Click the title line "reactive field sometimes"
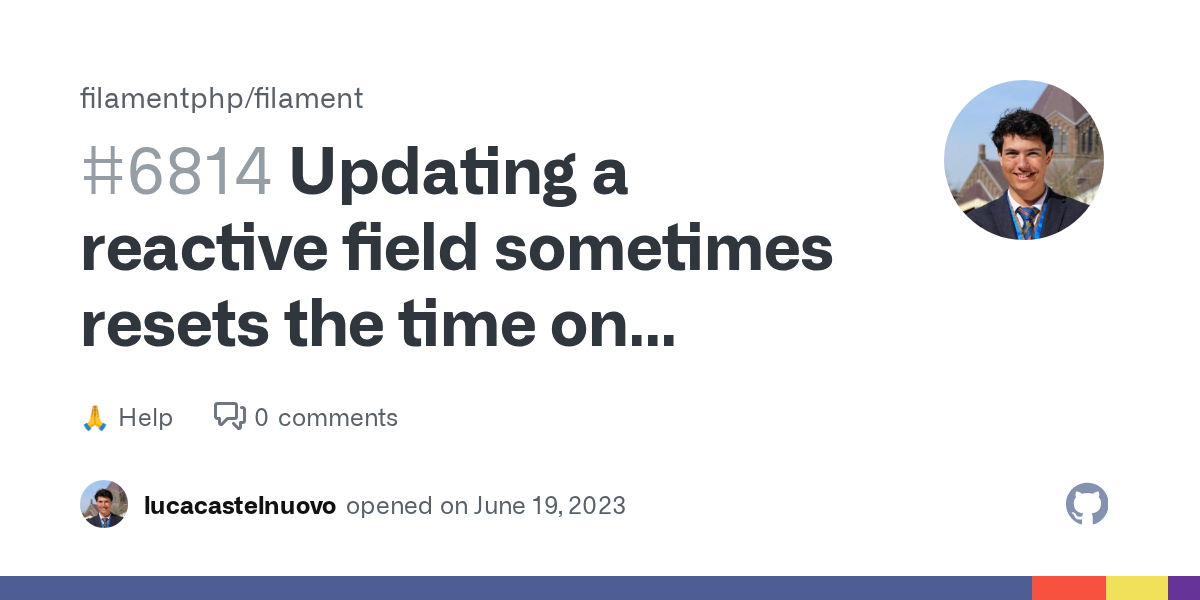 [456, 249]
